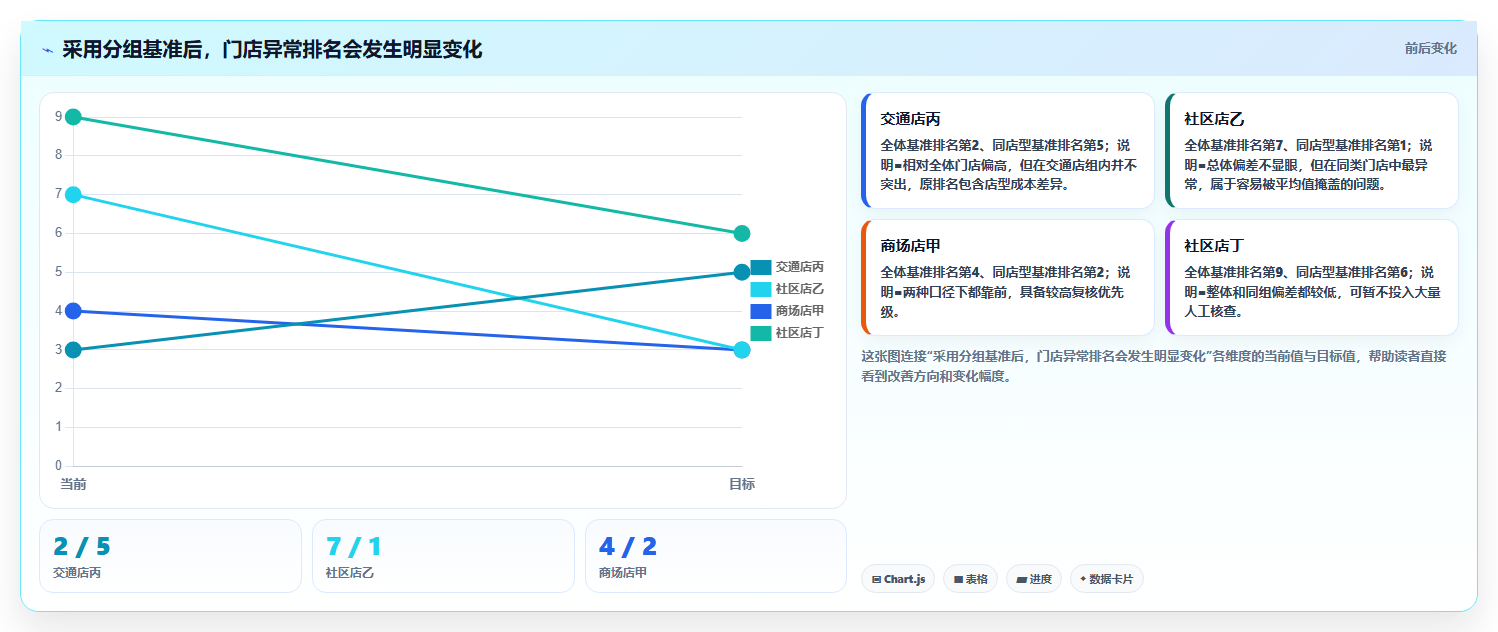Click the chart description paragraph

1154,366
